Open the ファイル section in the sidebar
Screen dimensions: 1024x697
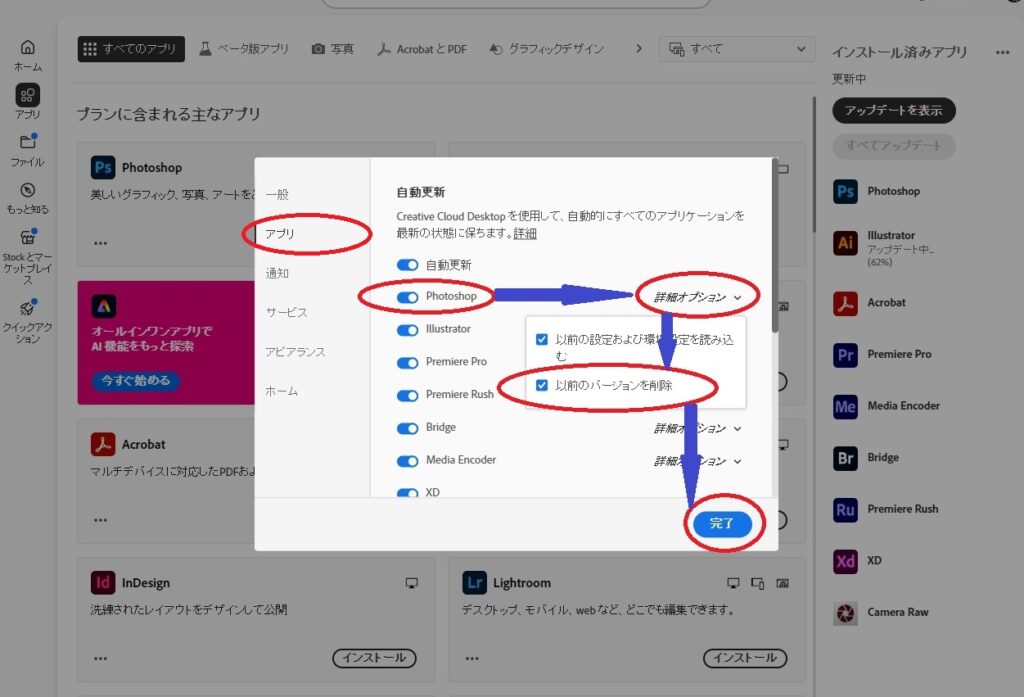click(27, 150)
